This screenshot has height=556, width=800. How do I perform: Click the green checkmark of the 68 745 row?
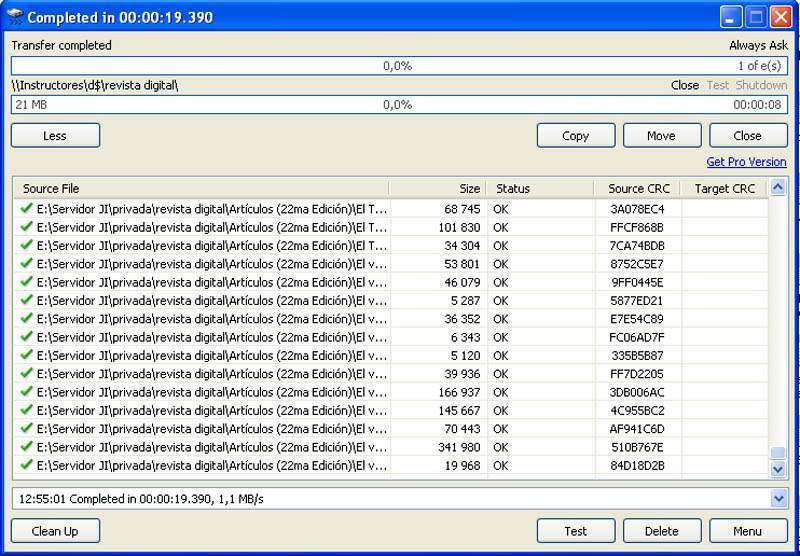[27, 208]
